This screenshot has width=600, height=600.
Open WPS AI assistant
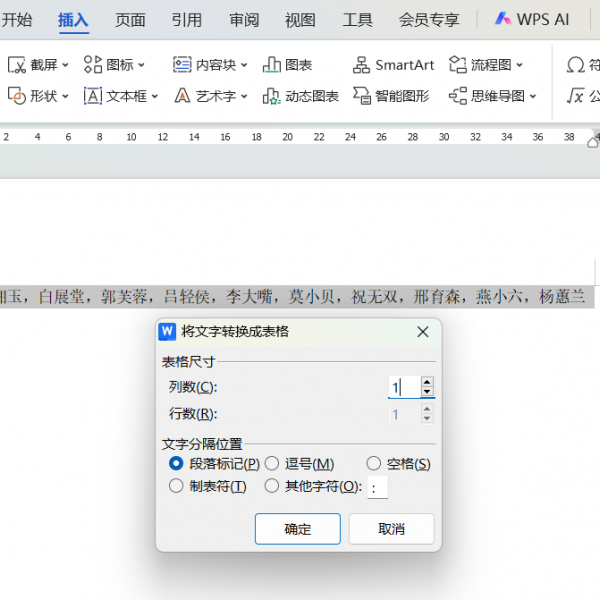point(532,19)
